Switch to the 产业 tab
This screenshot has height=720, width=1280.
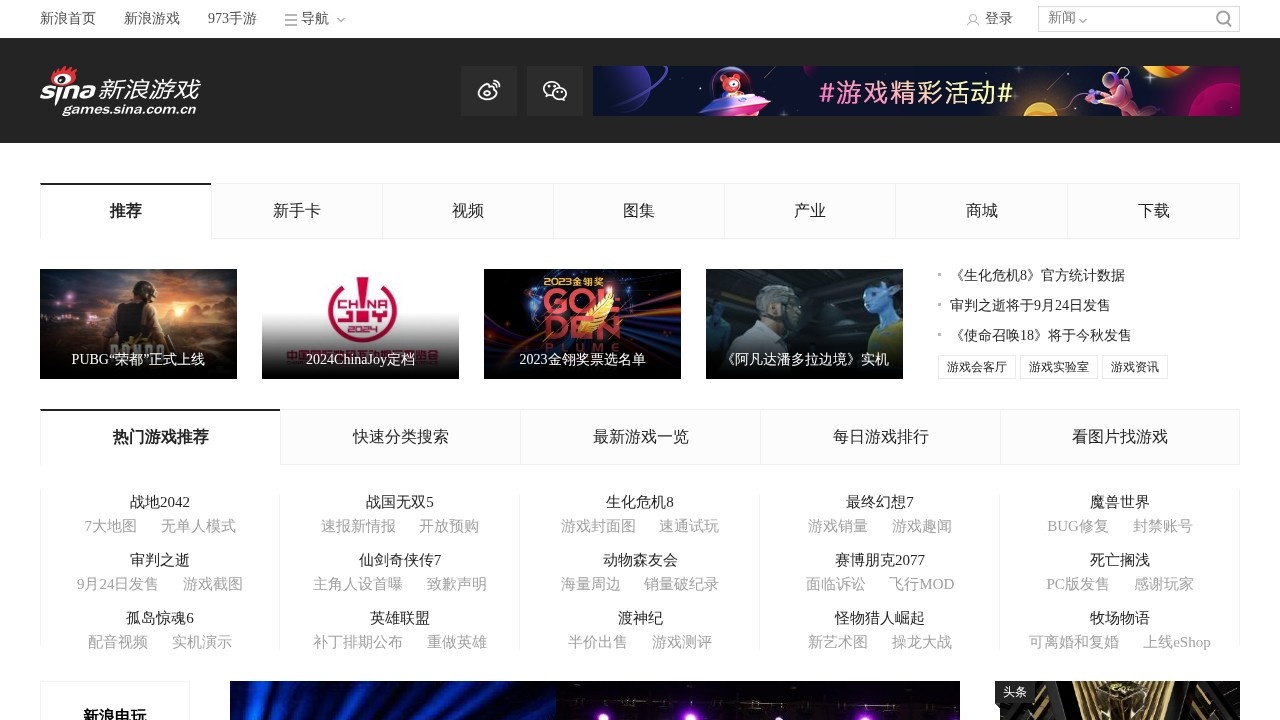pyautogui.click(x=810, y=211)
